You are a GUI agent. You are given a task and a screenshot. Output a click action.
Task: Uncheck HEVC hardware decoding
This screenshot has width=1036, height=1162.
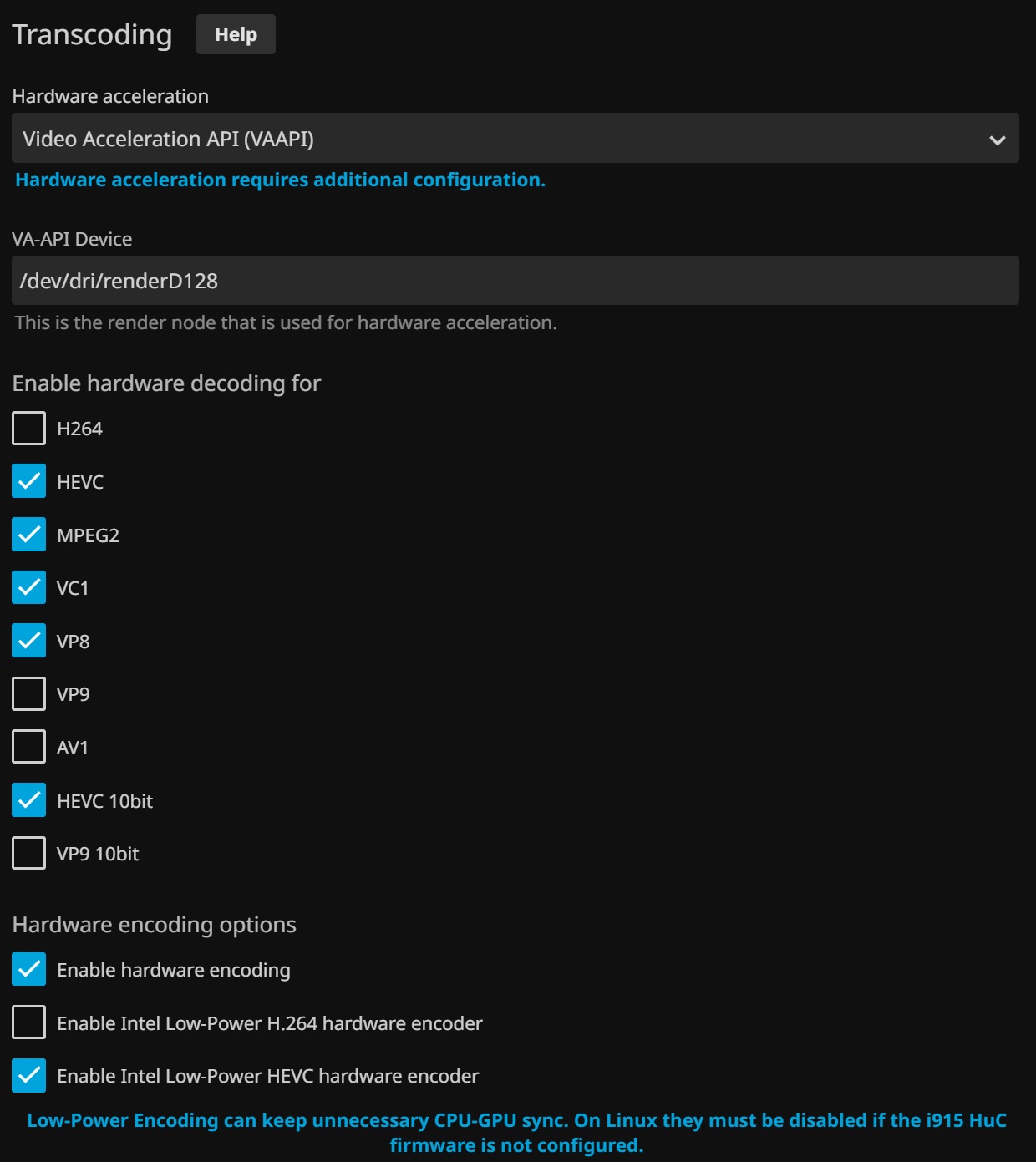(x=29, y=482)
